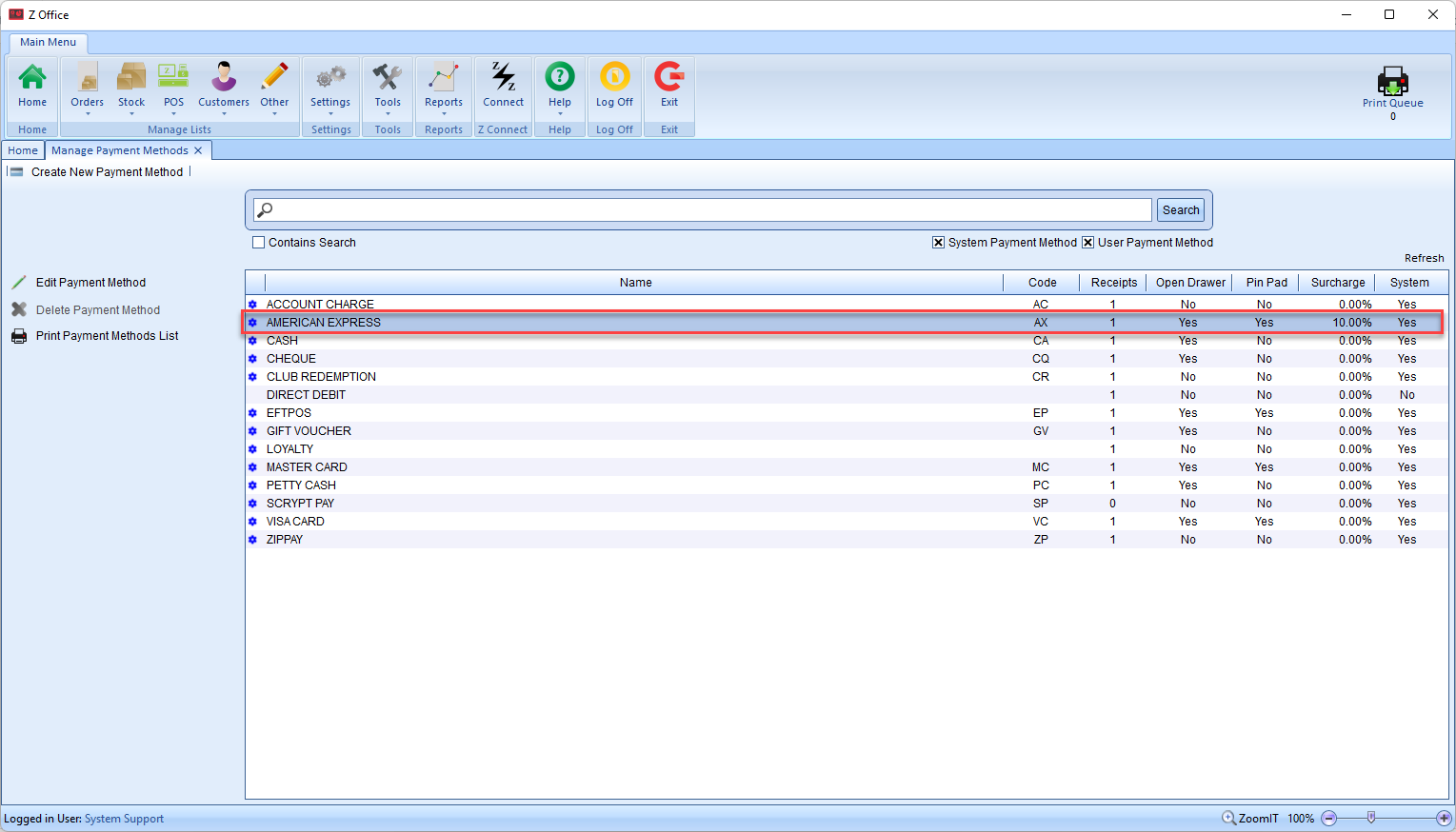Uncheck System Payment Method
Viewport: 1456px width, 832px height.
pos(938,242)
